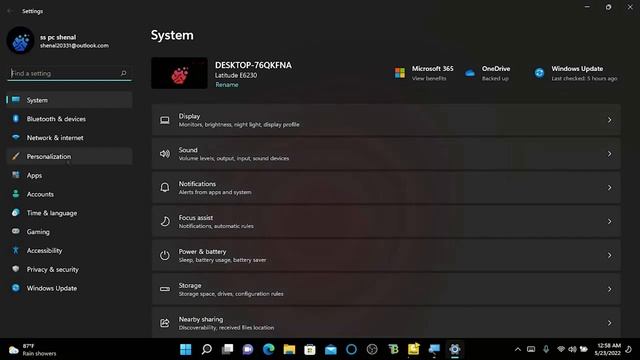Viewport: 640px width, 360px height.
Task: Click the DESKTOP-76QKFNA device name
Action: coord(253,65)
